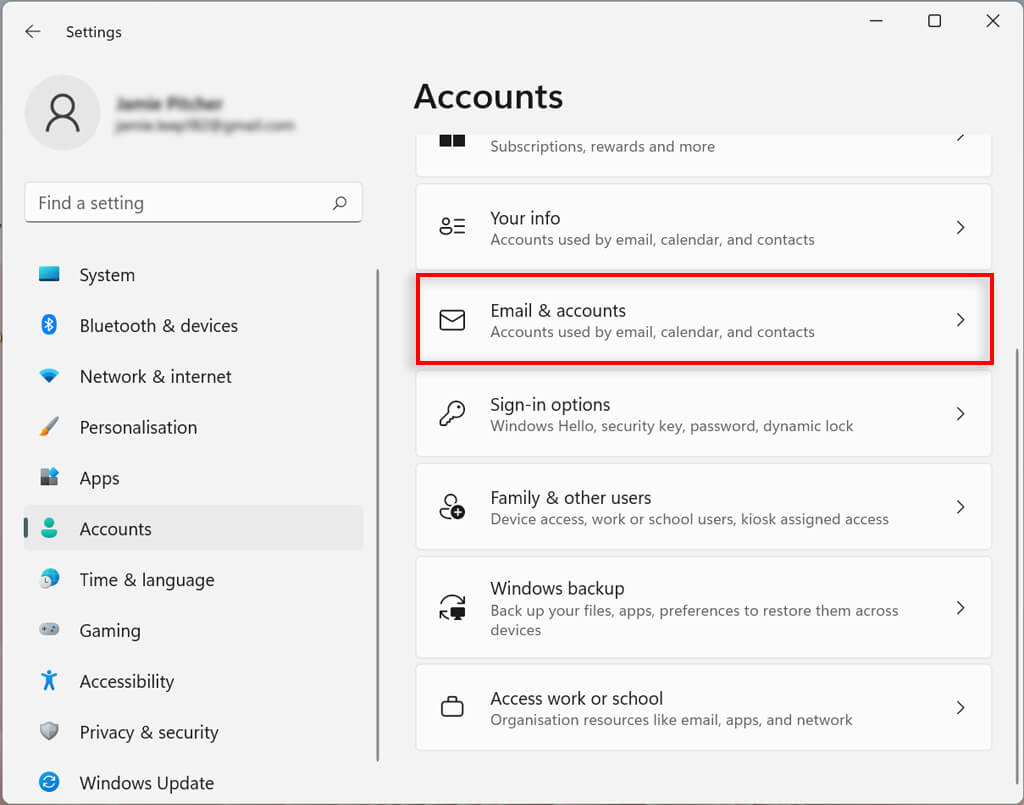Go back using the back arrow
The width and height of the screenshot is (1024, 805).
pos(33,32)
